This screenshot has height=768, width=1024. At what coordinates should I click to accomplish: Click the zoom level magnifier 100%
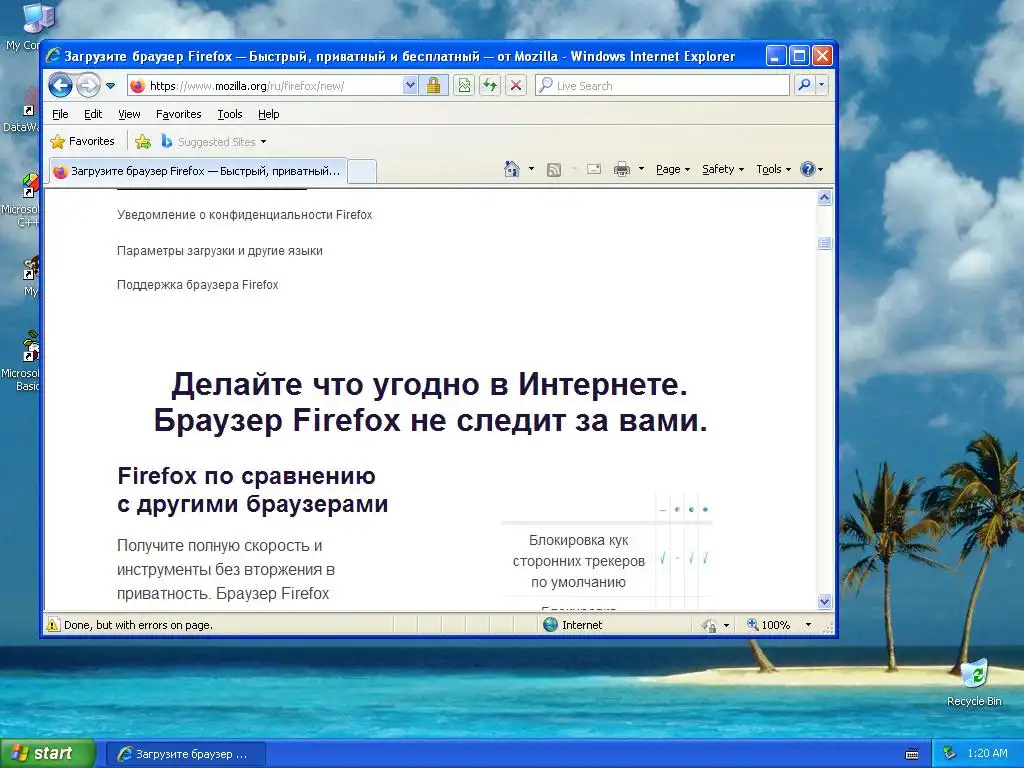pos(769,625)
